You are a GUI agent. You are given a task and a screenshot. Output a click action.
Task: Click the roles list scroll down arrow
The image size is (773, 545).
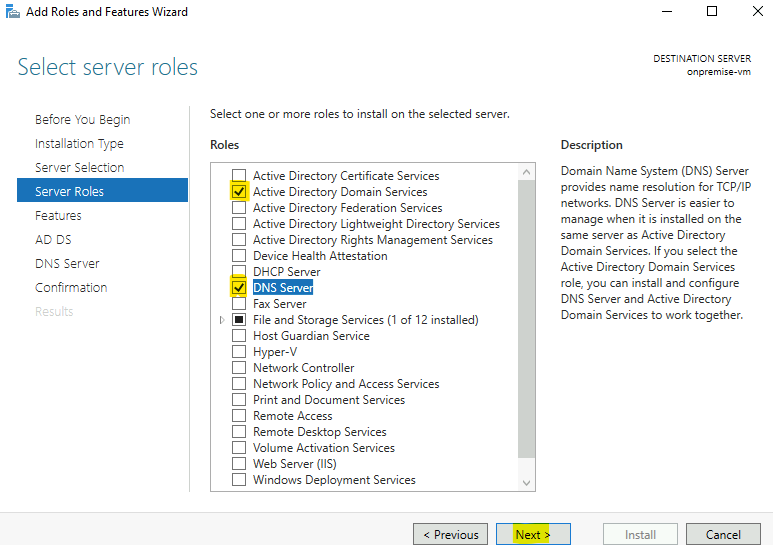527,483
